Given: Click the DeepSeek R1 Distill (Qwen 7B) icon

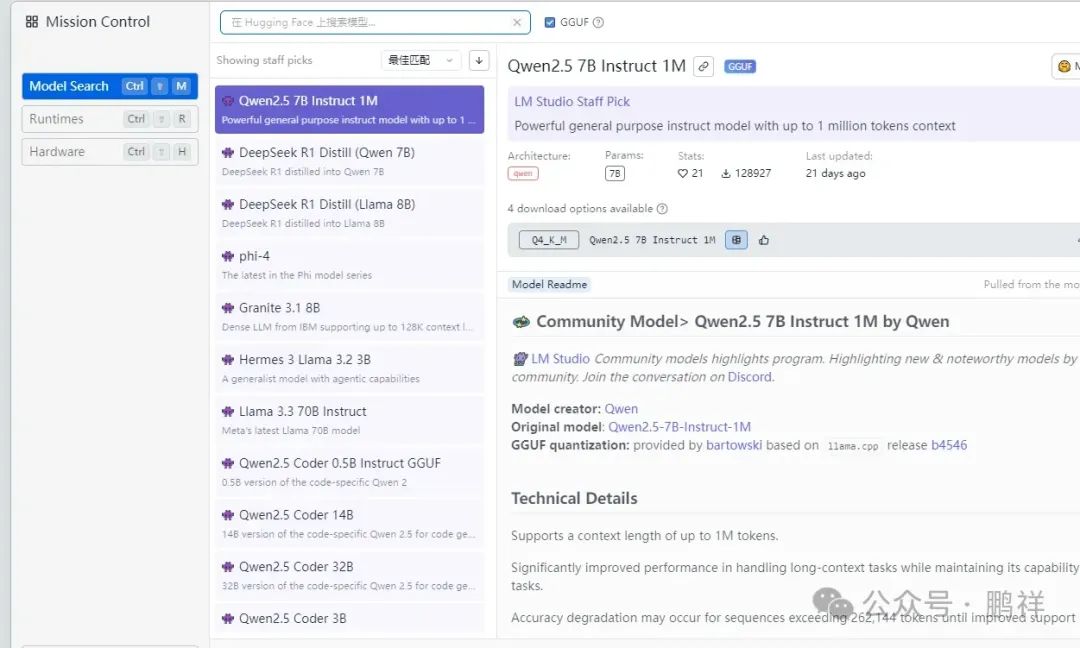Looking at the screenshot, I should coord(228,152).
